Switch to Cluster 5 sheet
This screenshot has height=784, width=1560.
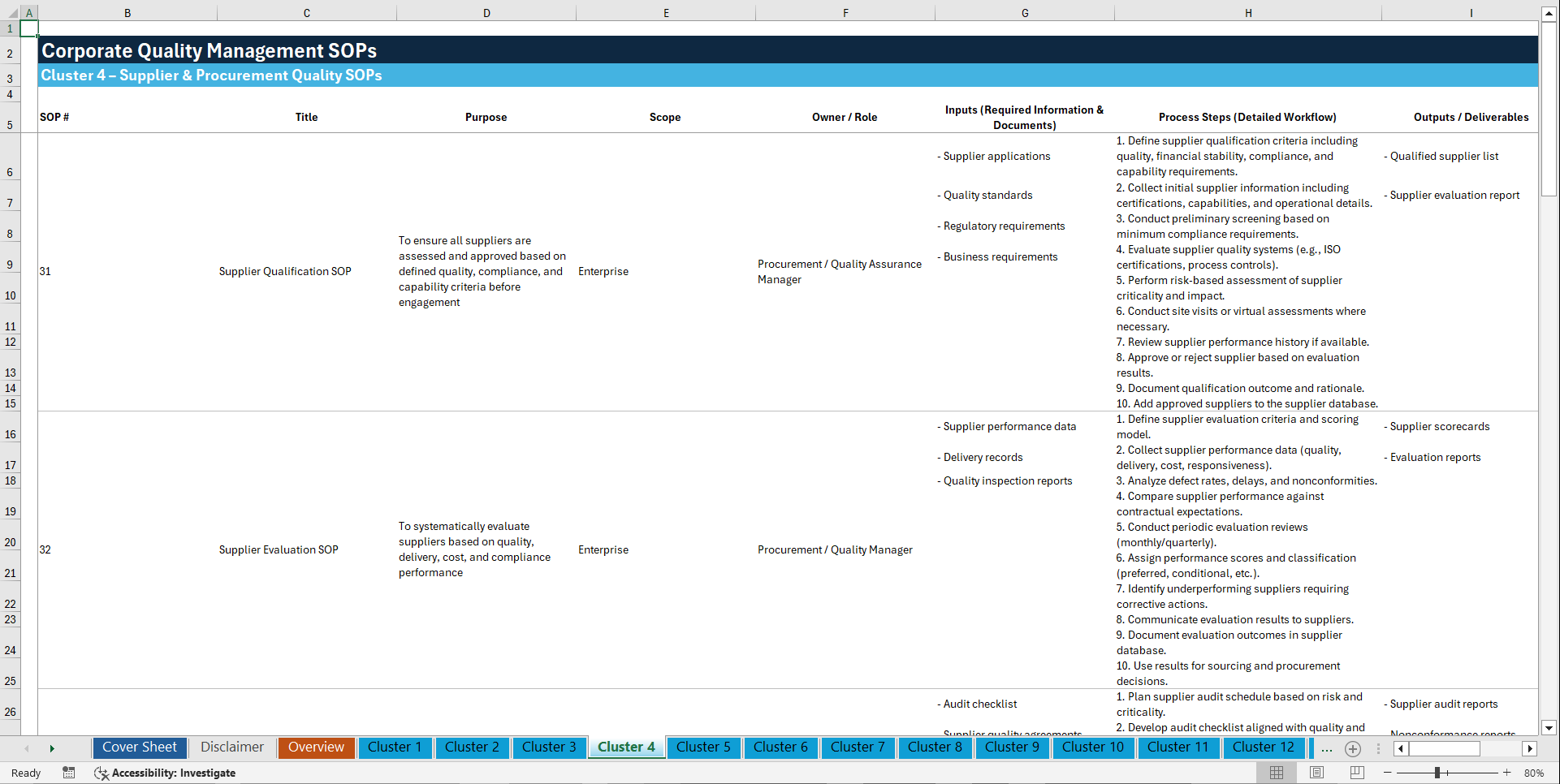coord(703,747)
